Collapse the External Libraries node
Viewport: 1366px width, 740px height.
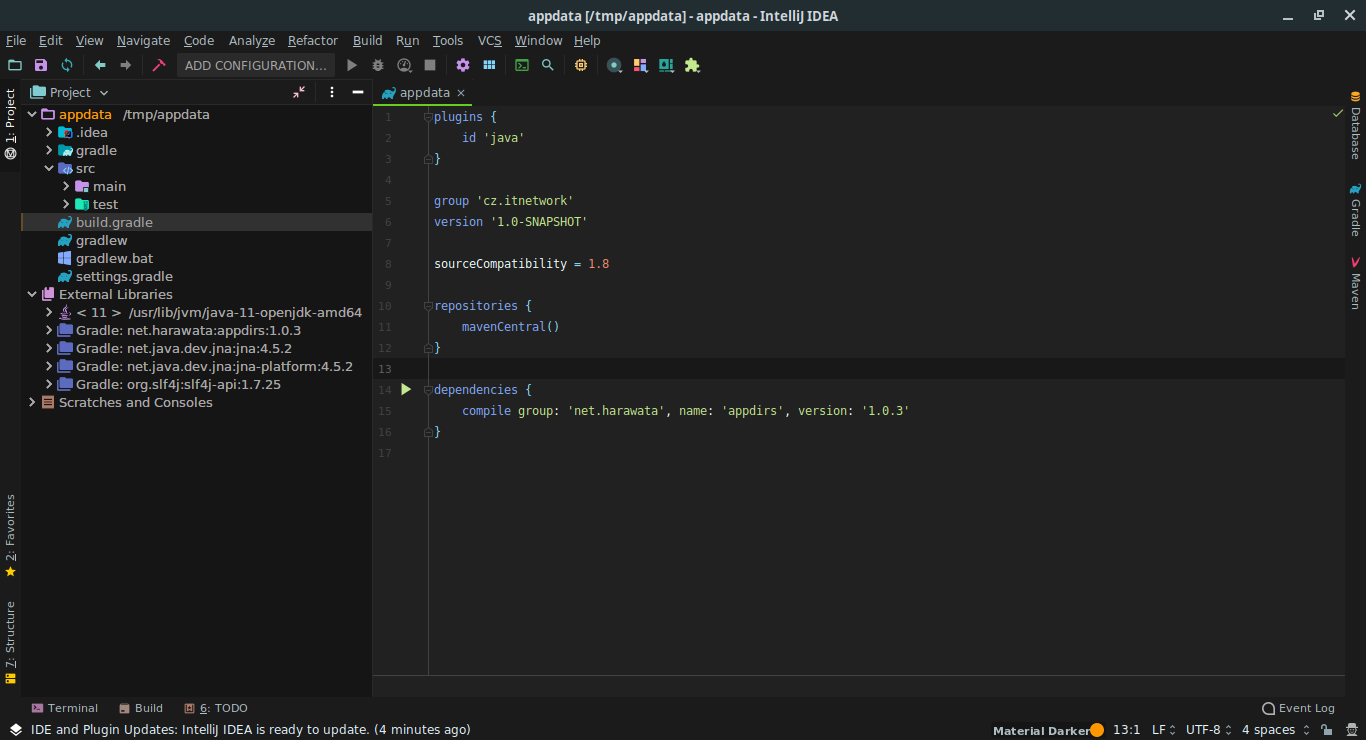(32, 294)
